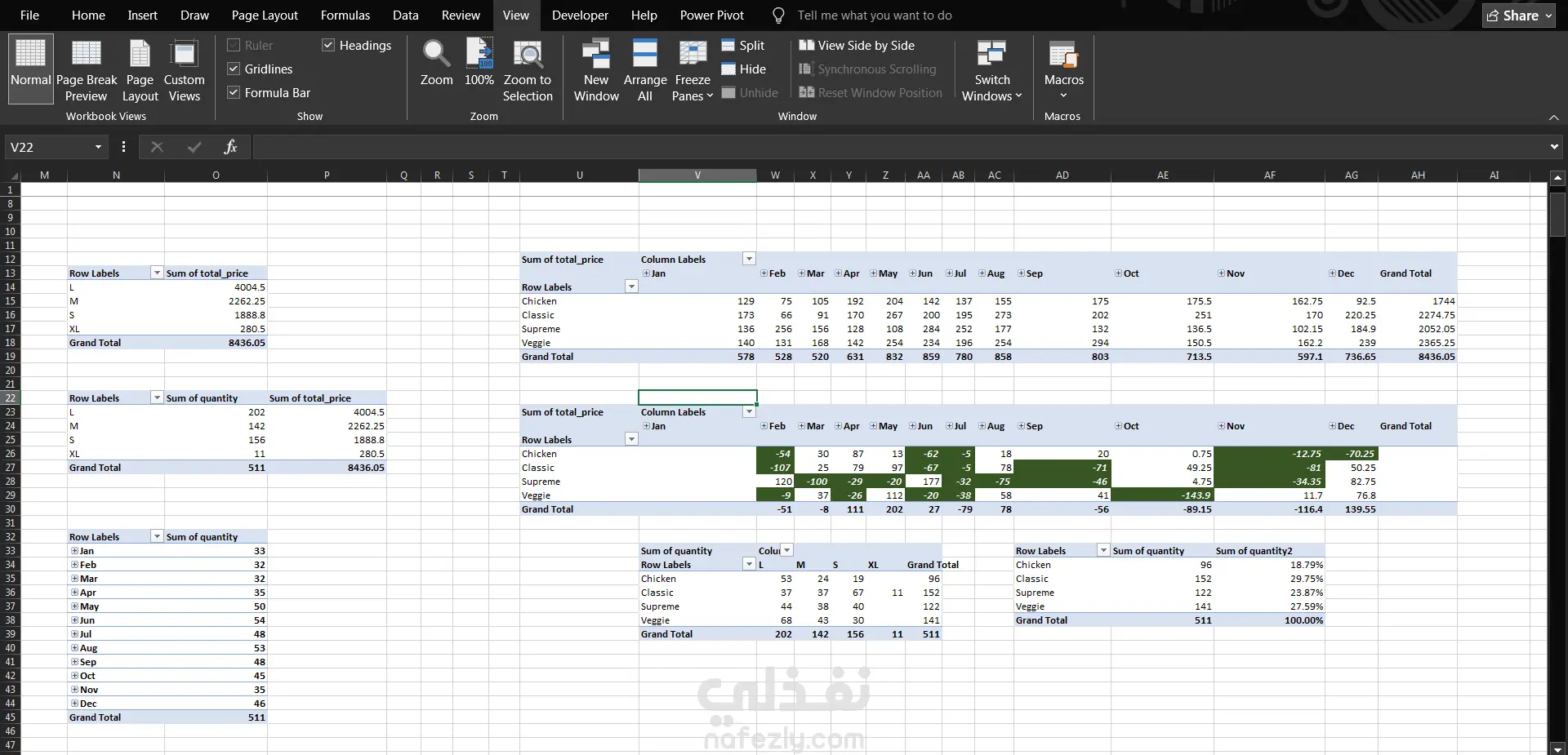Open the Review tab

pyautogui.click(x=461, y=16)
